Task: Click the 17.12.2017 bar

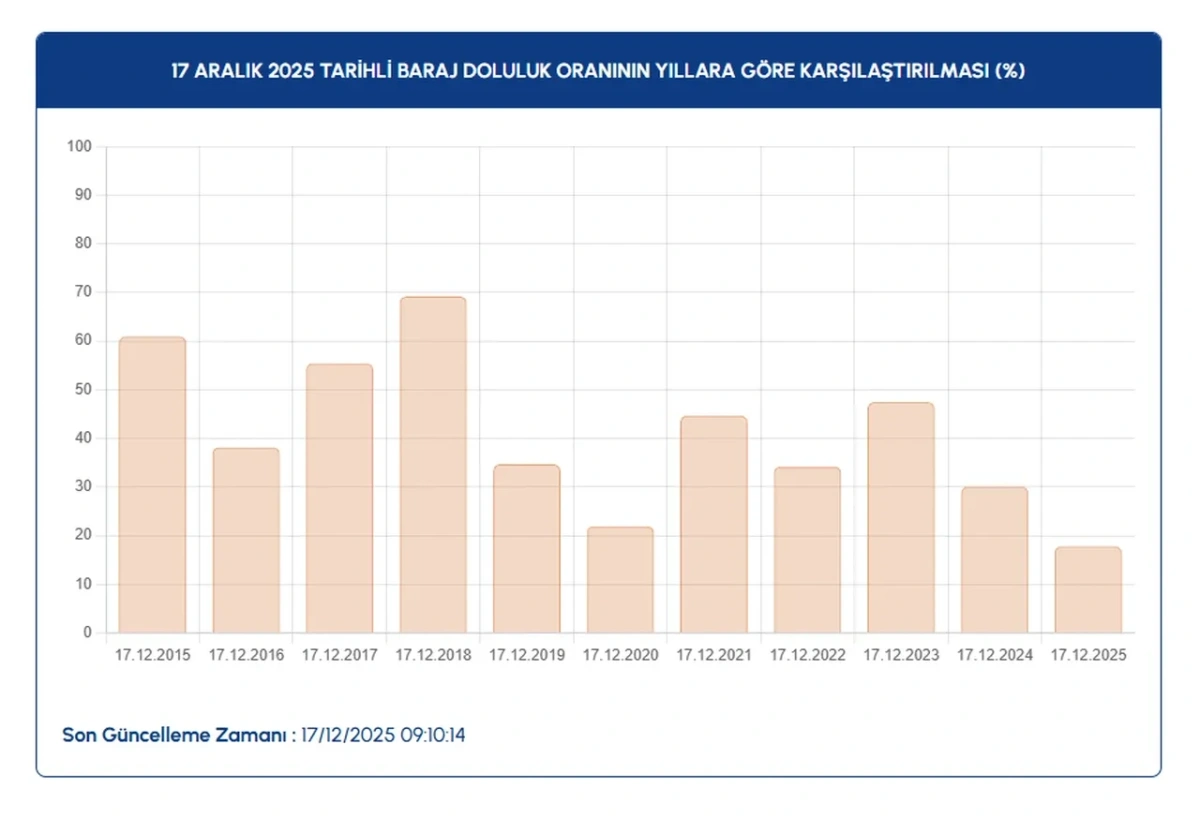Action: [339, 498]
